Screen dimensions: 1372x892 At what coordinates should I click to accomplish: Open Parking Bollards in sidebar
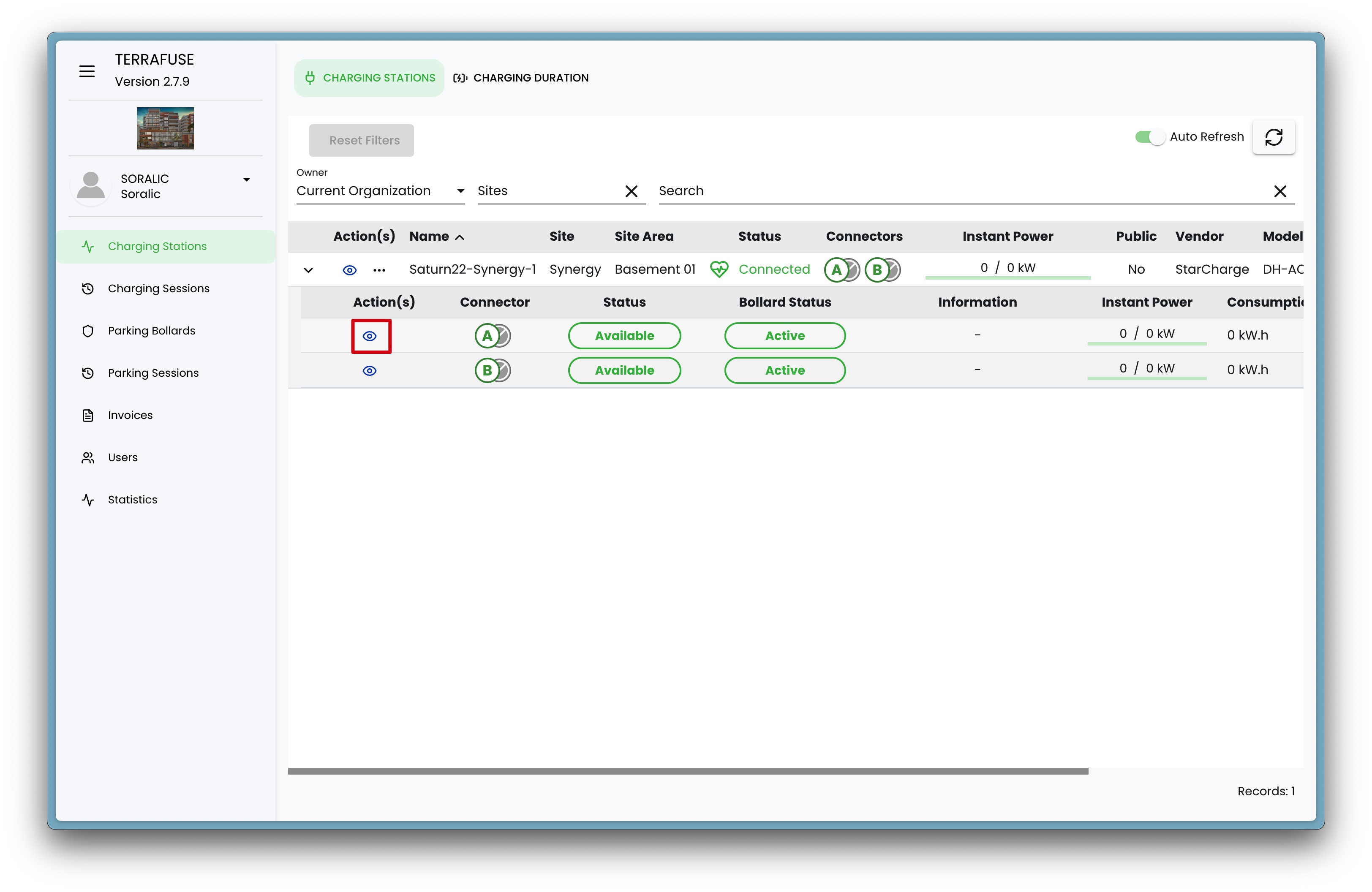[151, 331]
